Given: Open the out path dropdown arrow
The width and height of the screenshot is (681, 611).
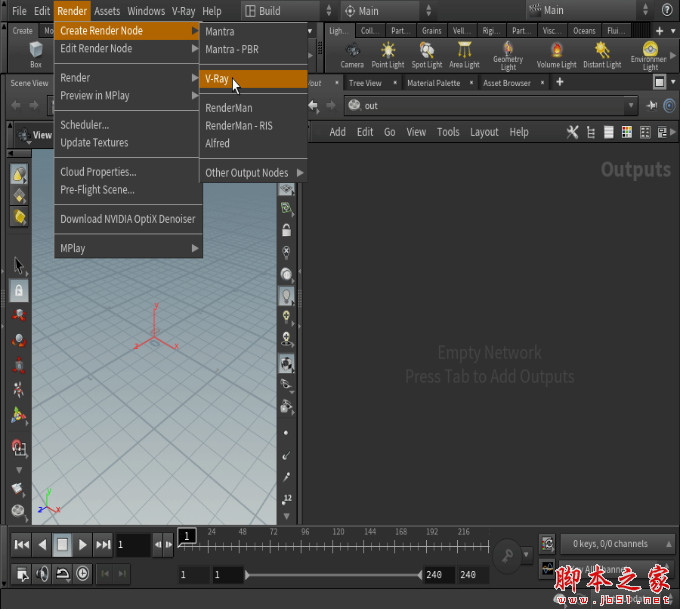Looking at the screenshot, I should (x=631, y=106).
